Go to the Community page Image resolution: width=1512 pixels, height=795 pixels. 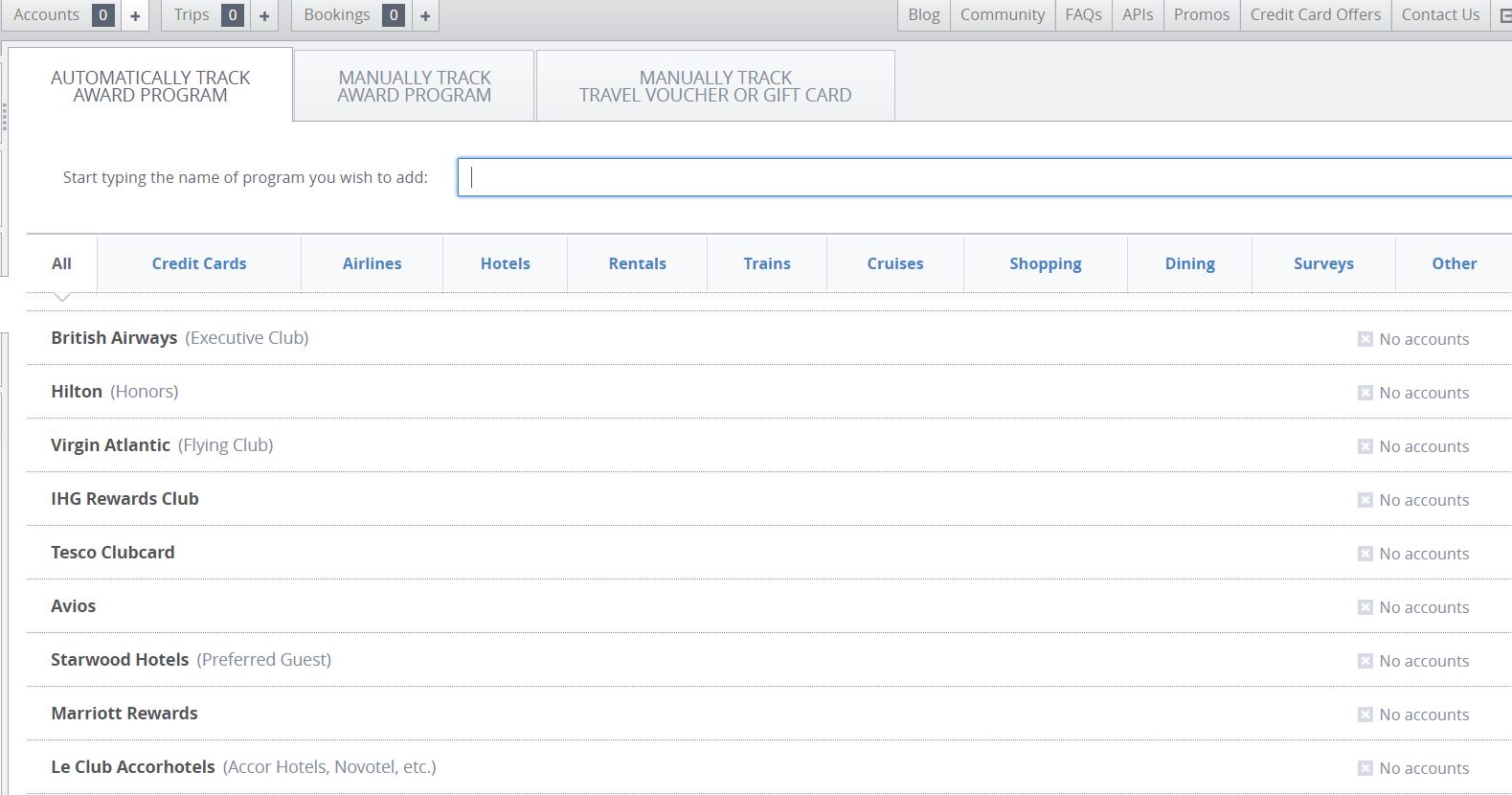[1002, 15]
